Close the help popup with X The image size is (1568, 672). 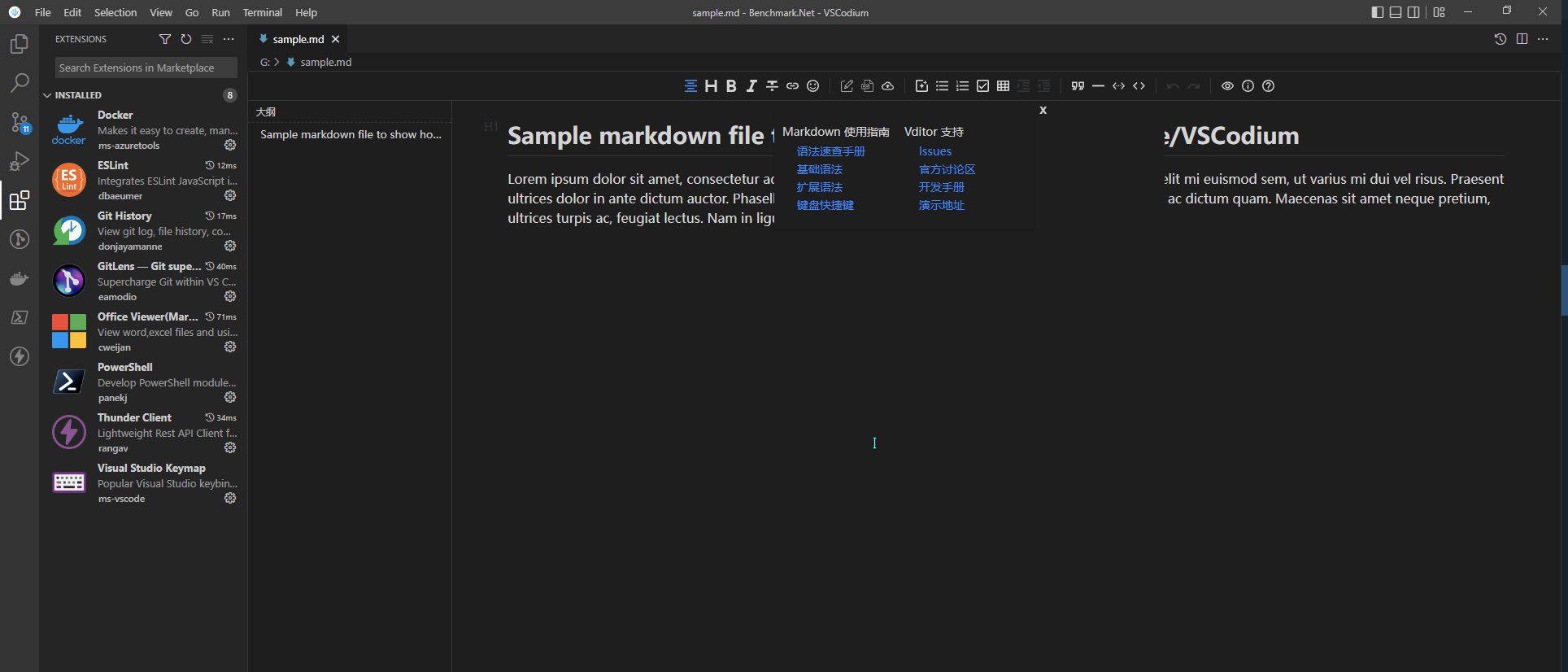pos(1043,110)
